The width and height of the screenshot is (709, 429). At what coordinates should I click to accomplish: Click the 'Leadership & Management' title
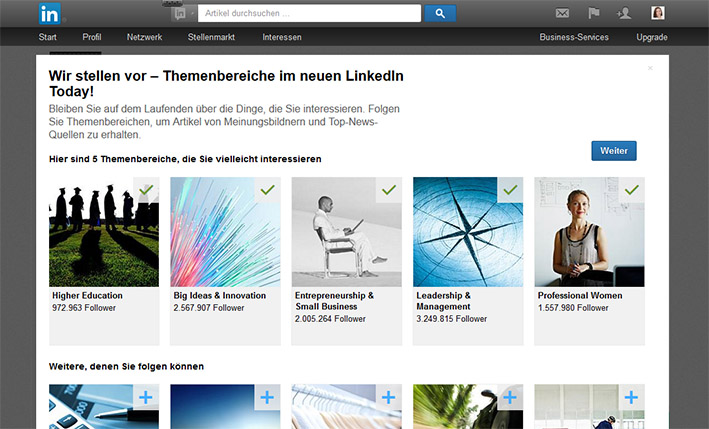[444, 301]
